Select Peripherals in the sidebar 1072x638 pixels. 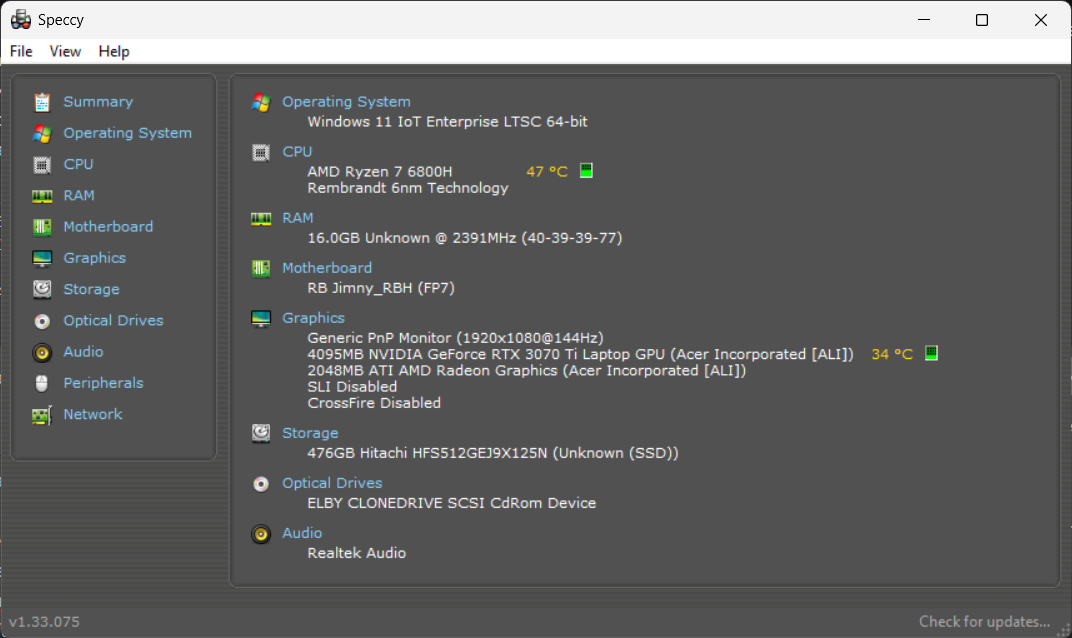[x=103, y=383]
